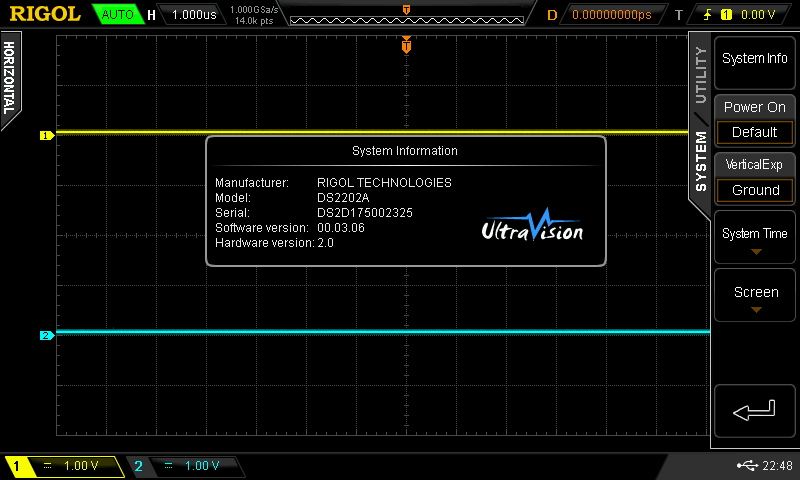Screen dimensions: 800x480
Task: Click the AUTO trigger status indicator
Action: pos(117,14)
